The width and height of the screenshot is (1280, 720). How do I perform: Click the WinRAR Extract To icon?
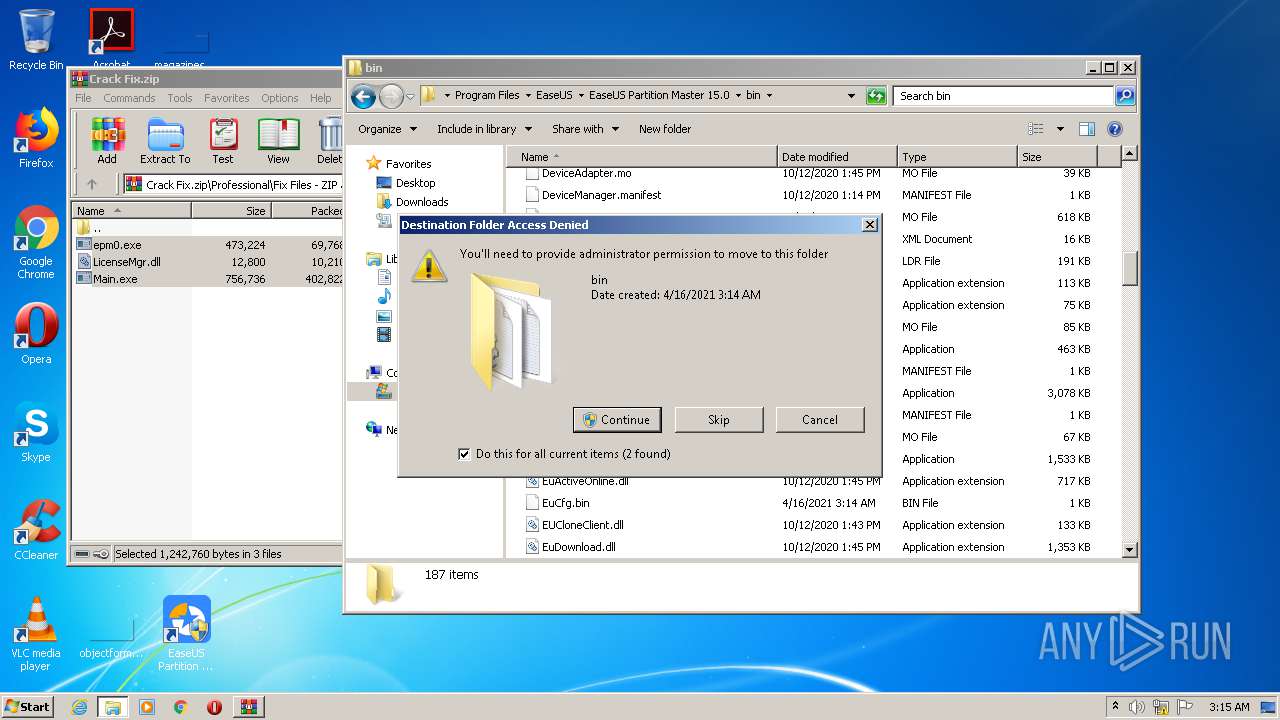pos(165,141)
